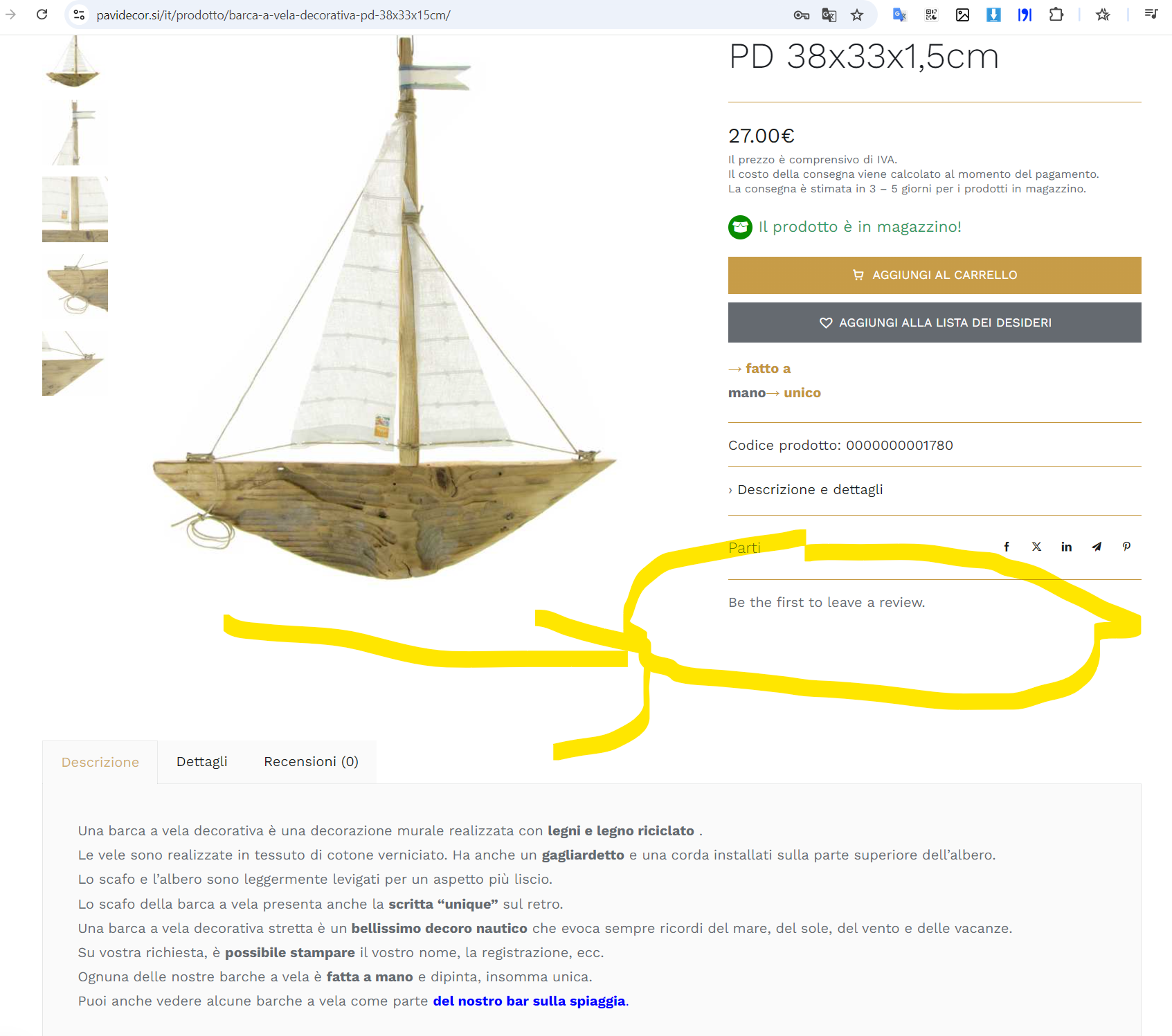Image resolution: width=1172 pixels, height=1036 pixels.
Task: Open browser extensions puzzle icon
Action: pyautogui.click(x=1056, y=15)
